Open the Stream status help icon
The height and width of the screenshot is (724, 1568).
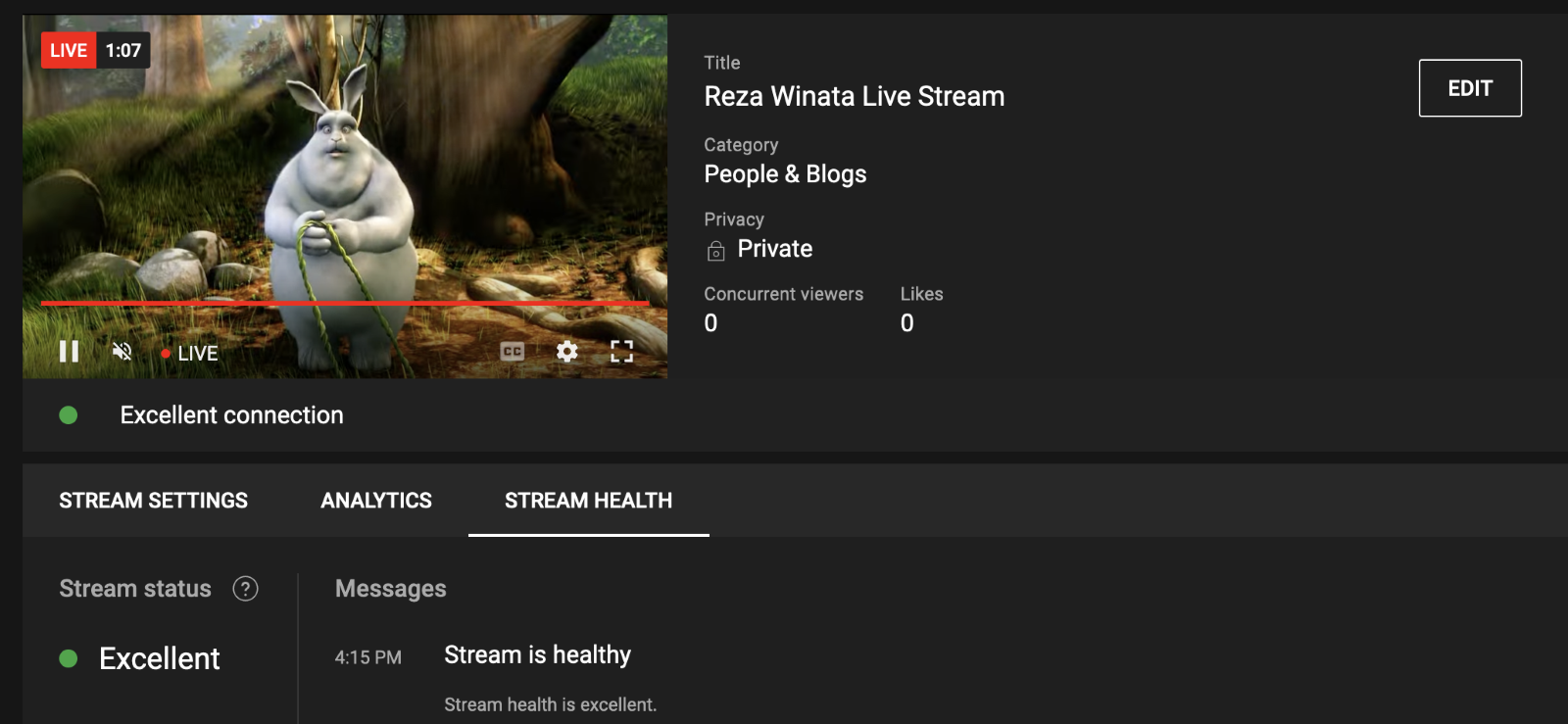pos(245,589)
